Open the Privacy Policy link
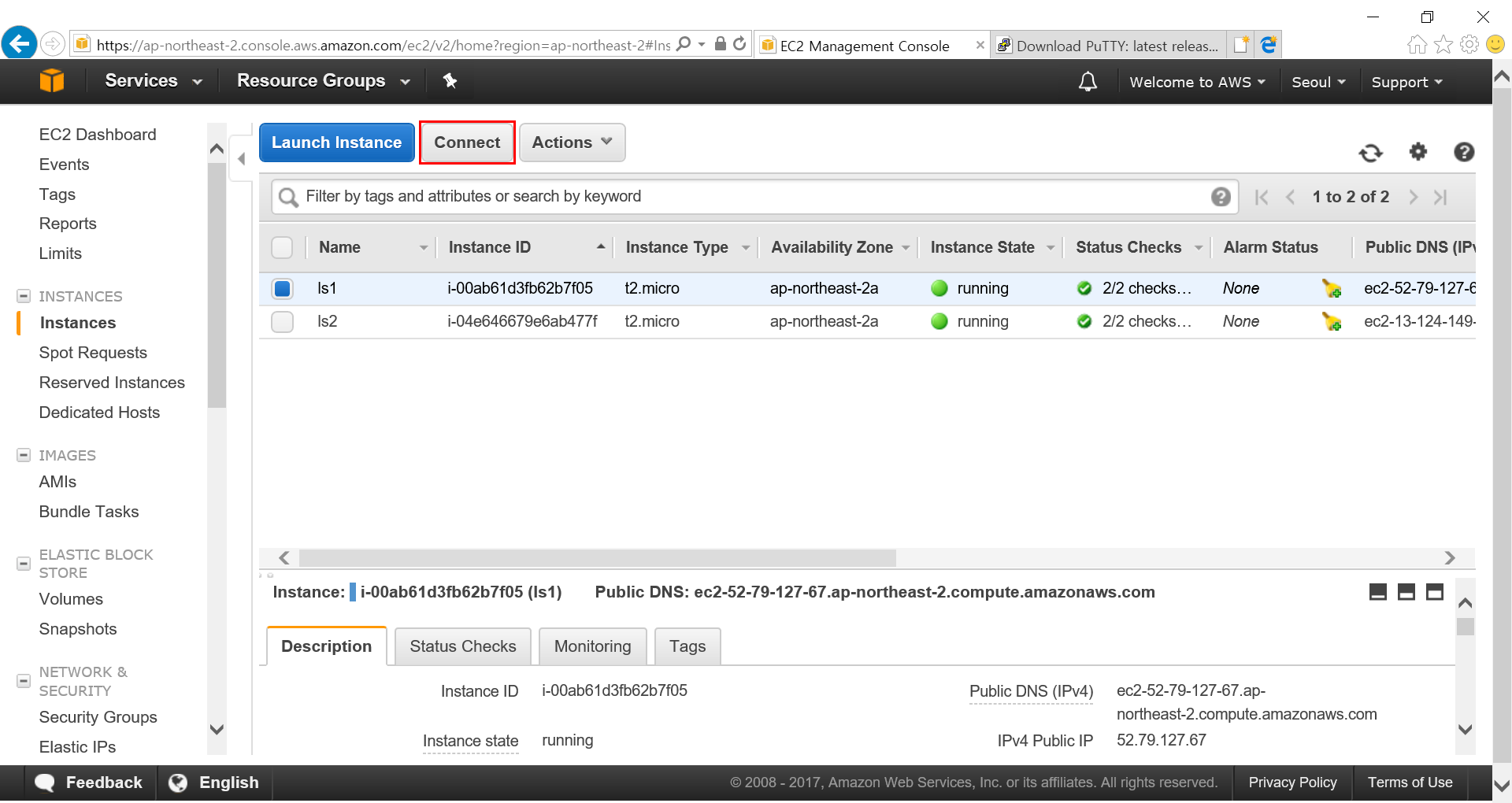The height and width of the screenshot is (803, 1512). point(1292,783)
